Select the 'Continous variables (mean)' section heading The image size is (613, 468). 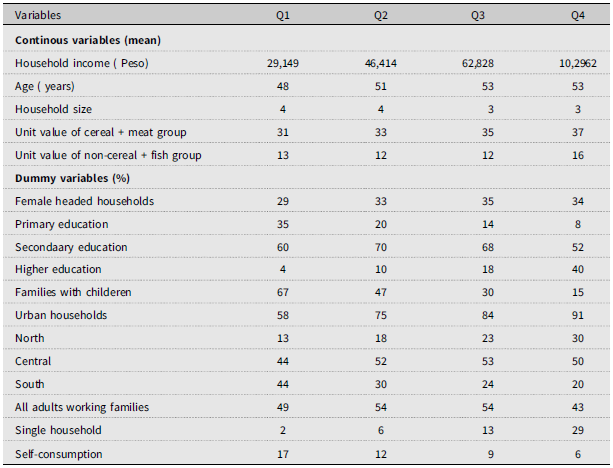(x=89, y=40)
